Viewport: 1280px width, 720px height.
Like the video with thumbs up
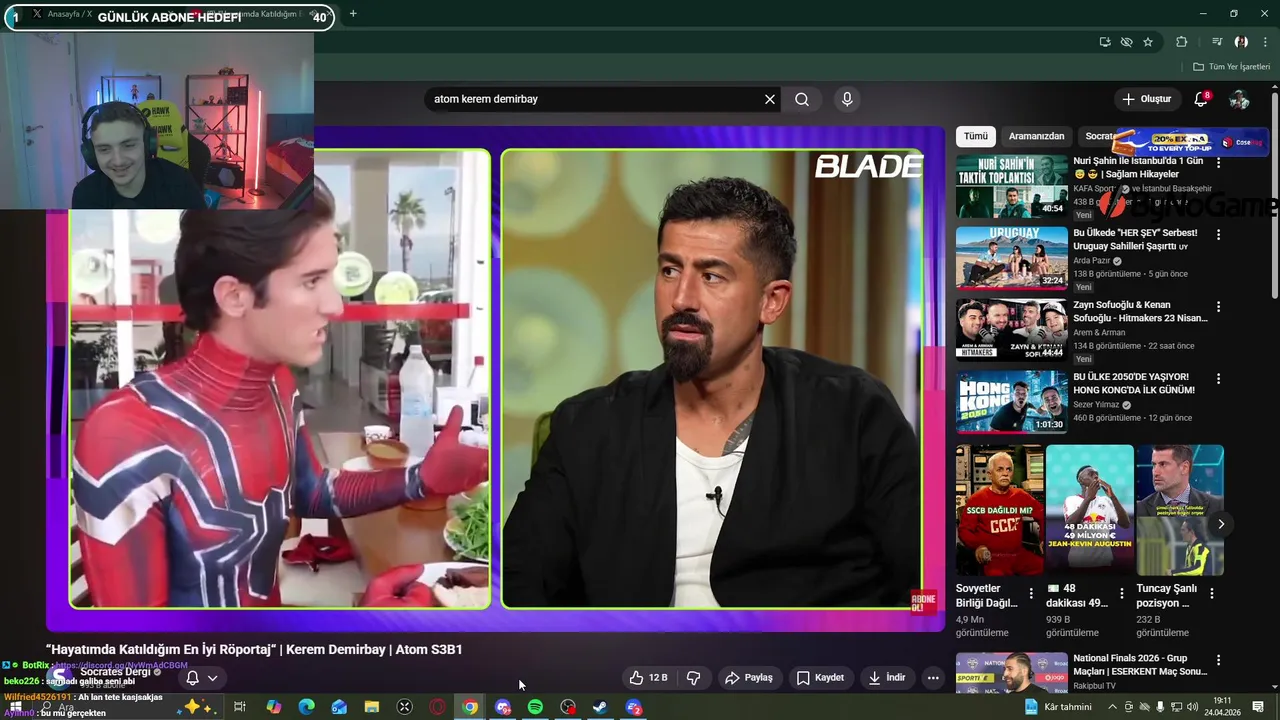click(648, 678)
